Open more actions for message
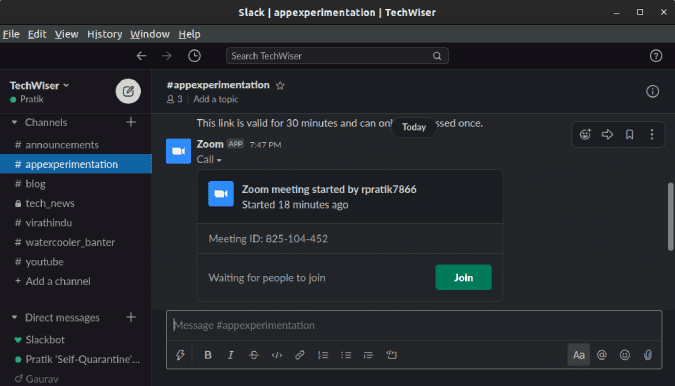 (652, 135)
